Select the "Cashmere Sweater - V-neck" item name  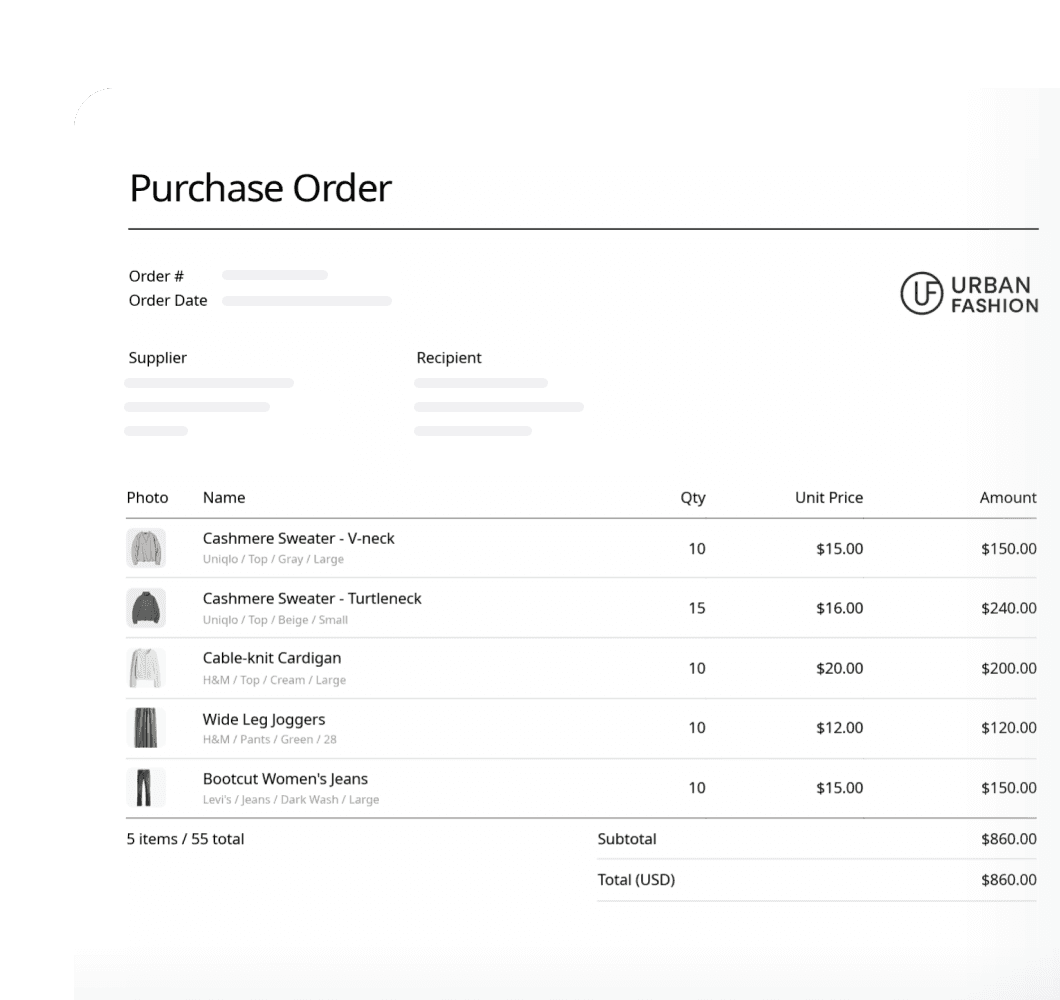(298, 538)
